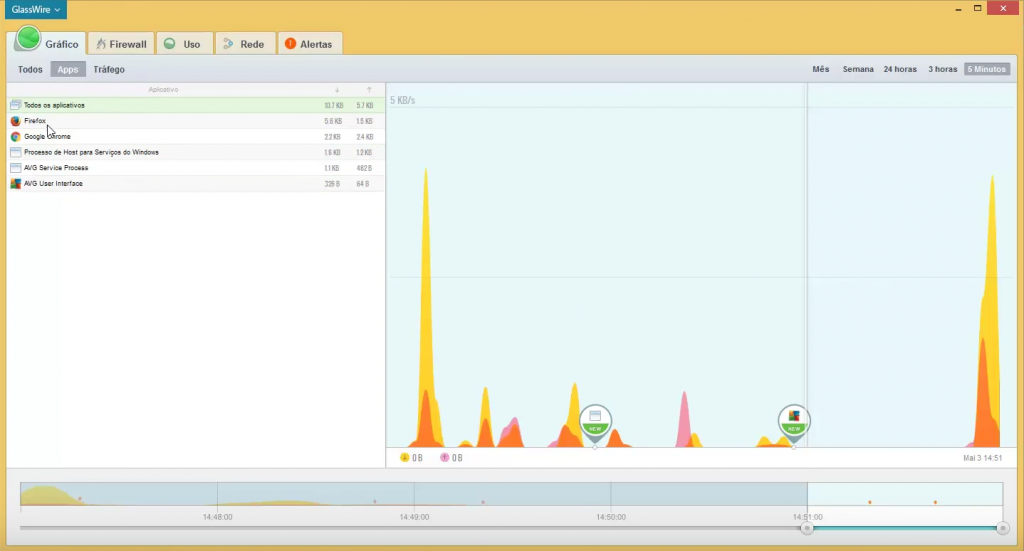This screenshot has width=1024, height=551.
Task: Sort apps by upload arrow column
Action: click(369, 89)
